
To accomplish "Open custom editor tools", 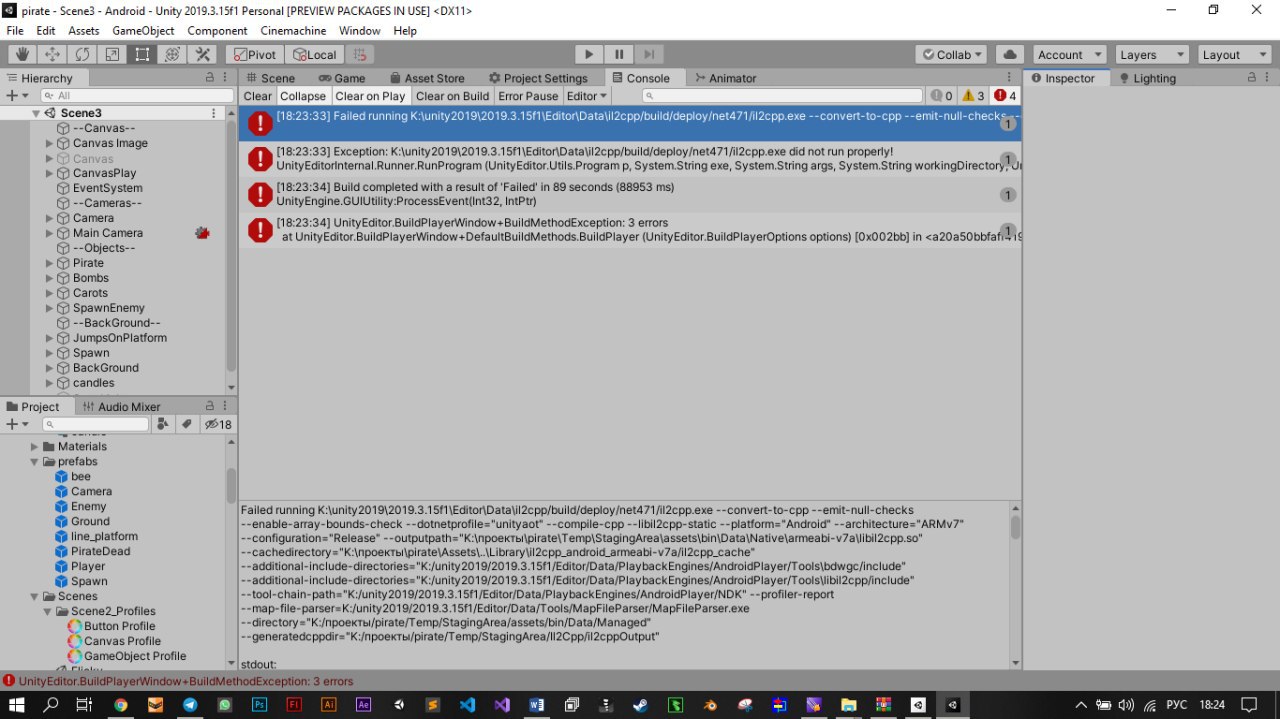I will tap(203, 55).
